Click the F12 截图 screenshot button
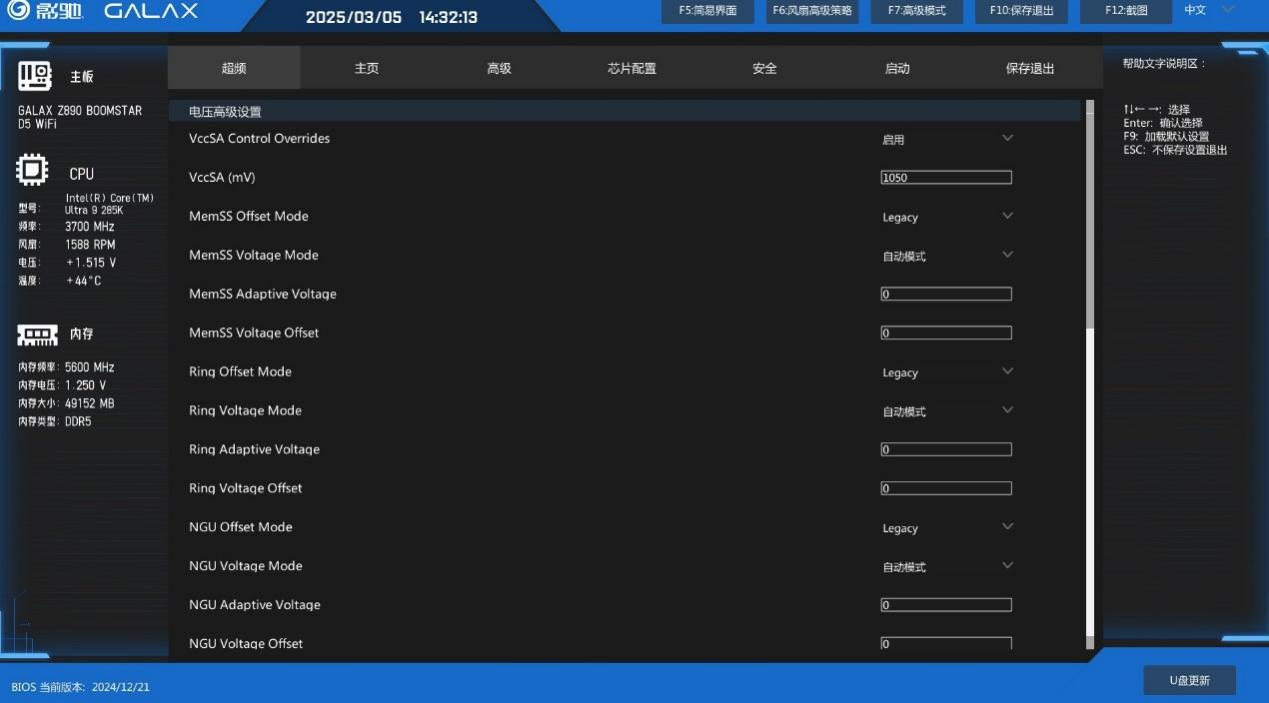This screenshot has height=703, width=1269. 1126,11
